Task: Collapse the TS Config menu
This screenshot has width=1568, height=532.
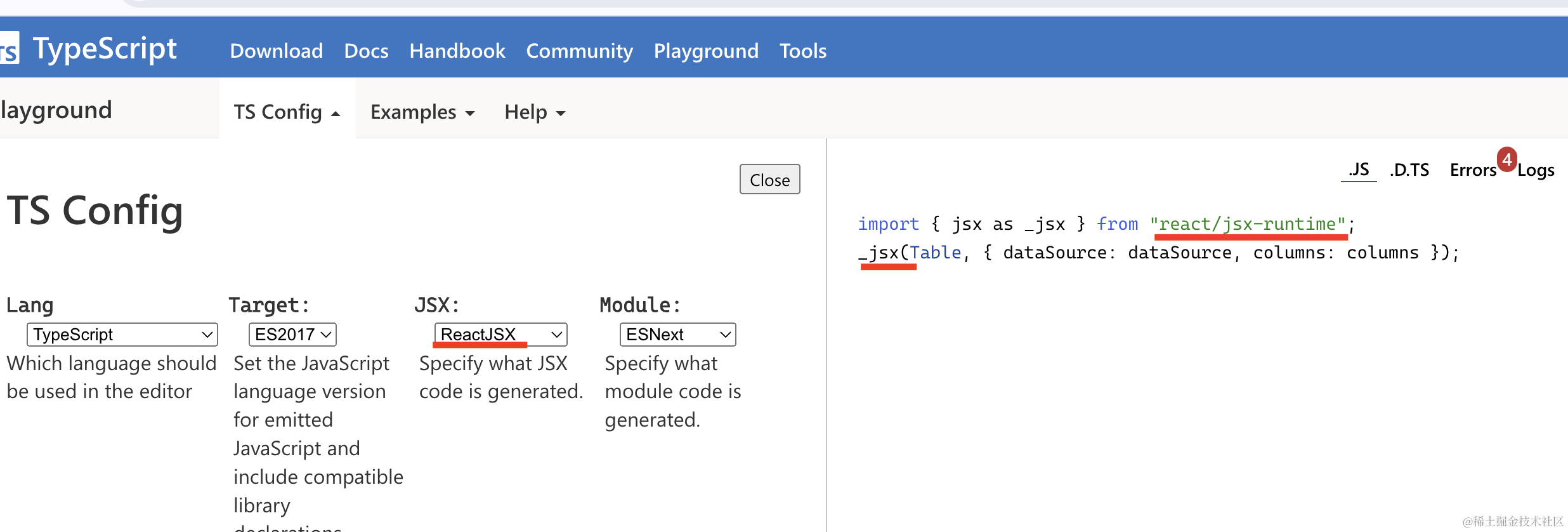Action: [x=287, y=112]
